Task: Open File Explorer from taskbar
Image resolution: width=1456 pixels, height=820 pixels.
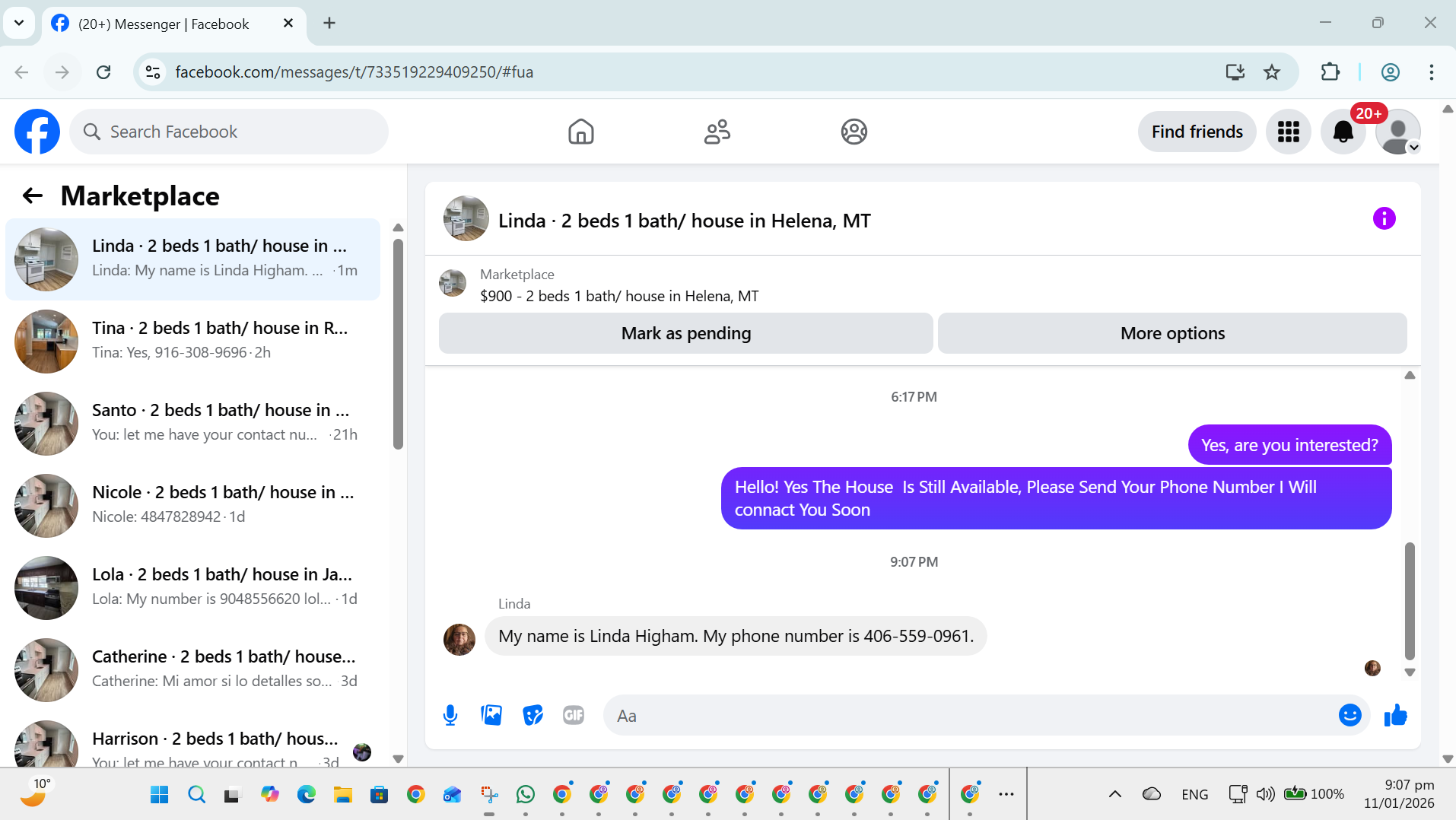Action: pyautogui.click(x=342, y=795)
